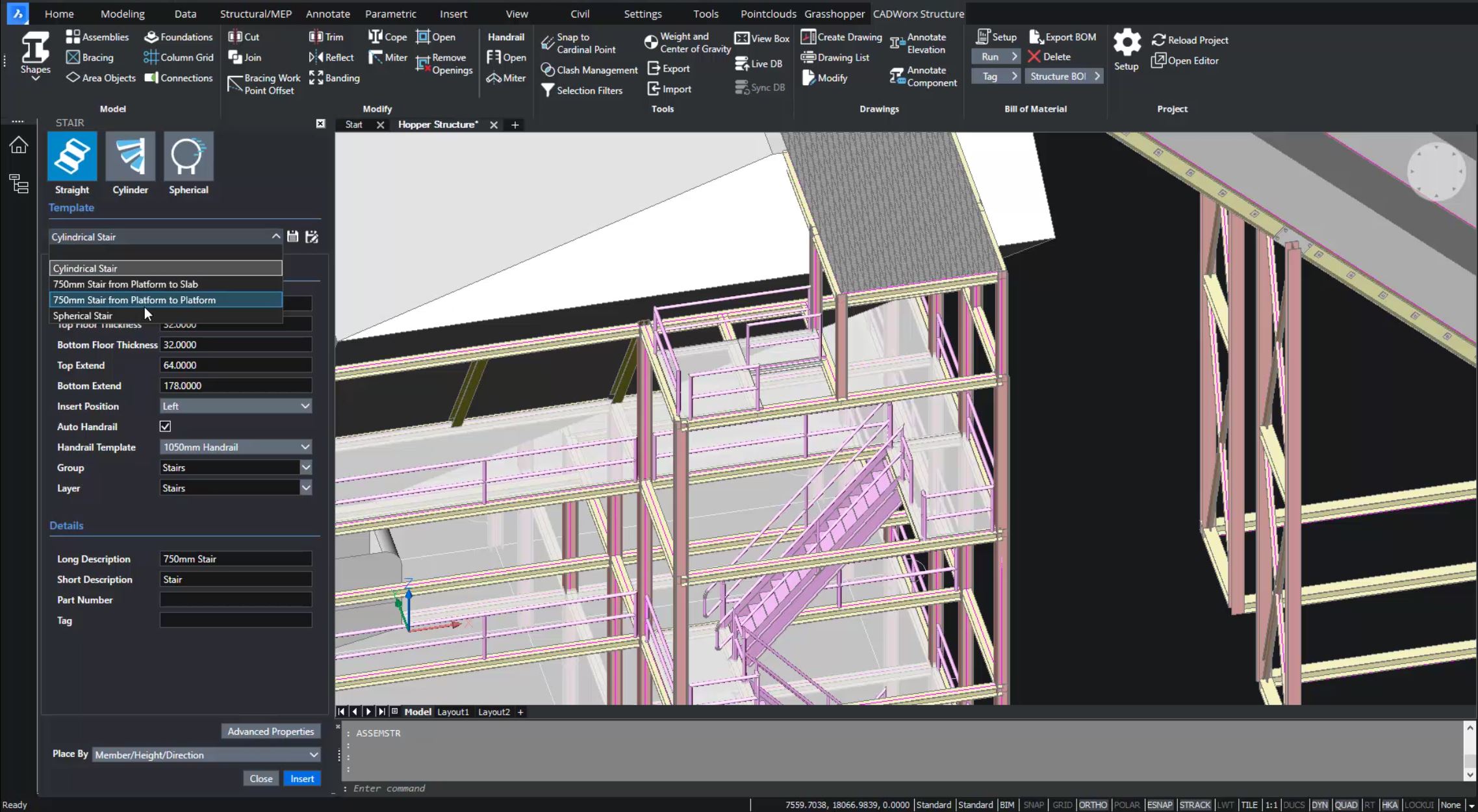1478x812 pixels.
Task: Click the save template icon
Action: click(293, 236)
